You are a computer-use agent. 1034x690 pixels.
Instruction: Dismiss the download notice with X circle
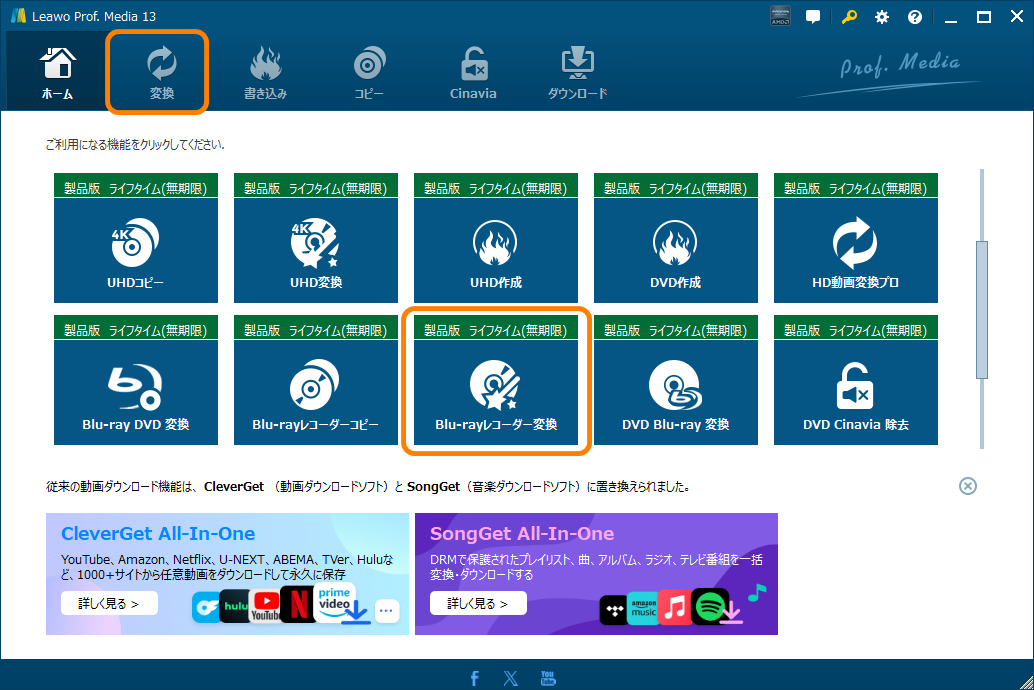[967, 486]
